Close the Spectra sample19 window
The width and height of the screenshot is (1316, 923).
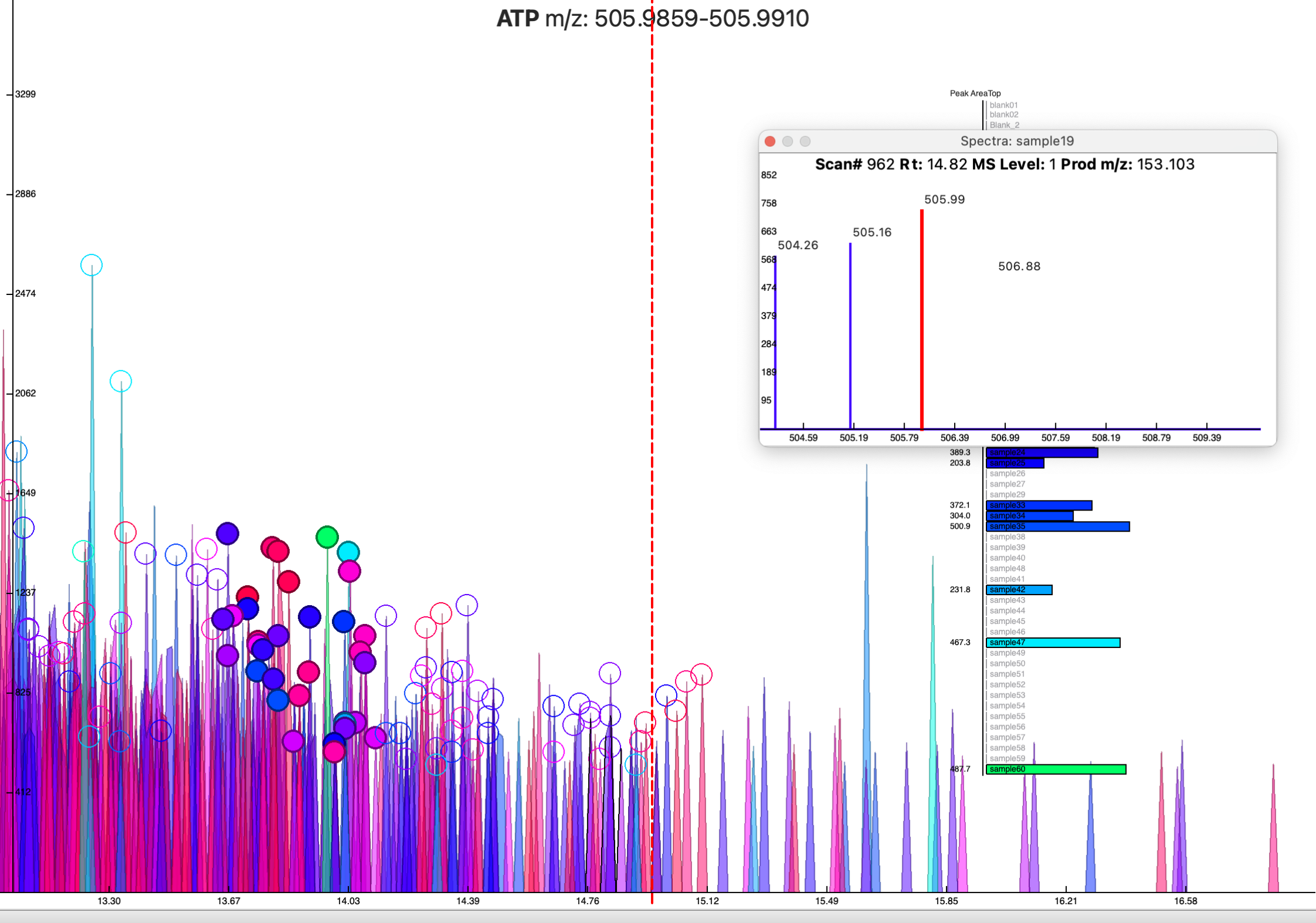tap(770, 141)
